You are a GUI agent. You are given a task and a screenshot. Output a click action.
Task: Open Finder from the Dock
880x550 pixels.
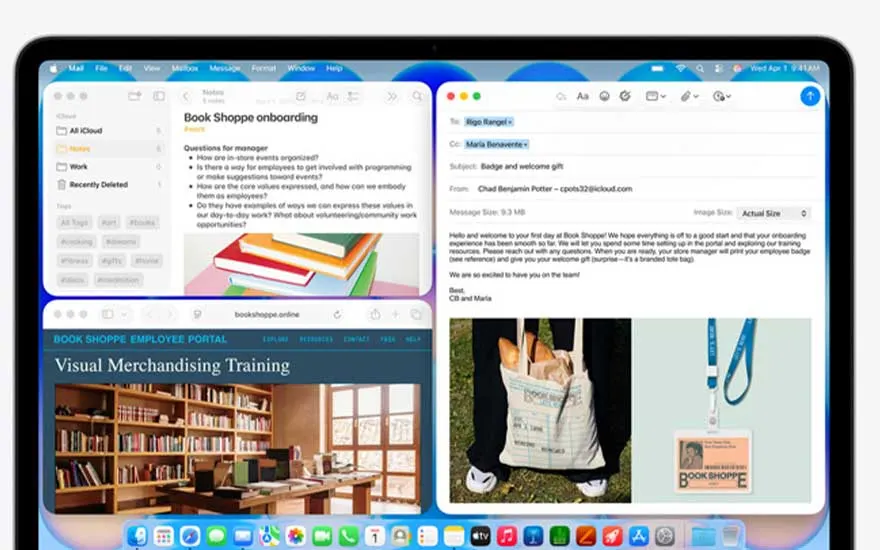pyautogui.click(x=137, y=536)
